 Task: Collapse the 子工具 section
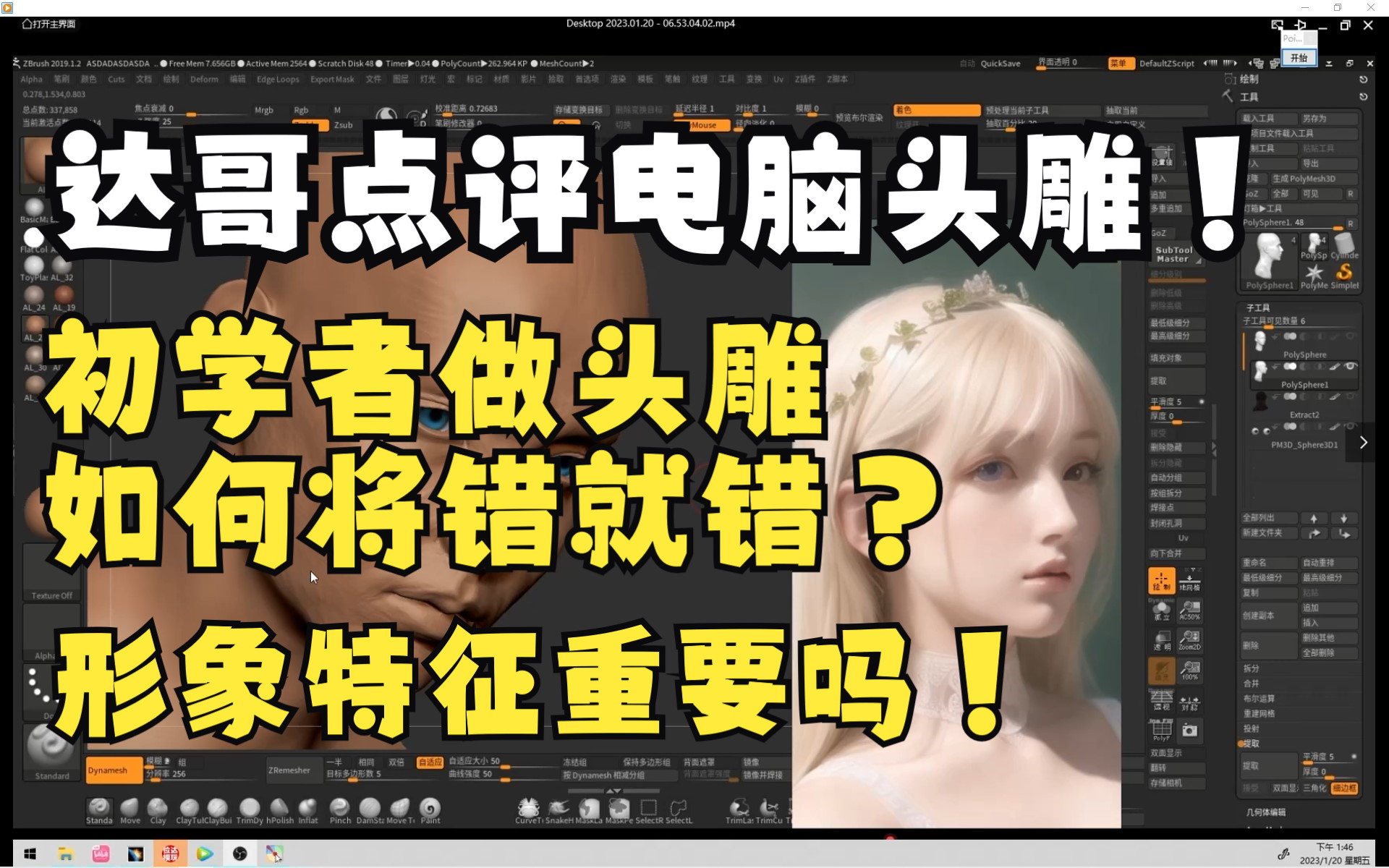(1258, 307)
